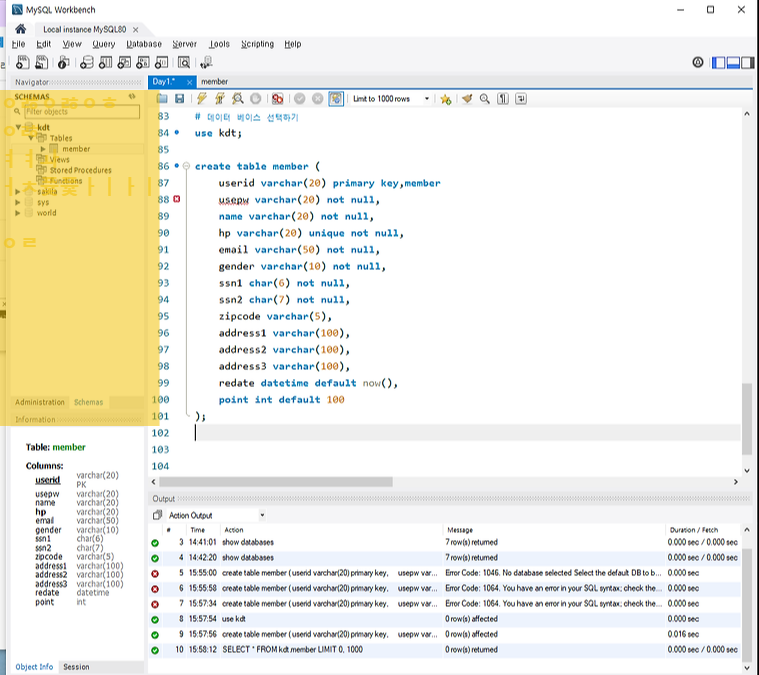Open the Limit to 1000 rows dropdown
Image resolution: width=759 pixels, height=675 pixels.
426,99
